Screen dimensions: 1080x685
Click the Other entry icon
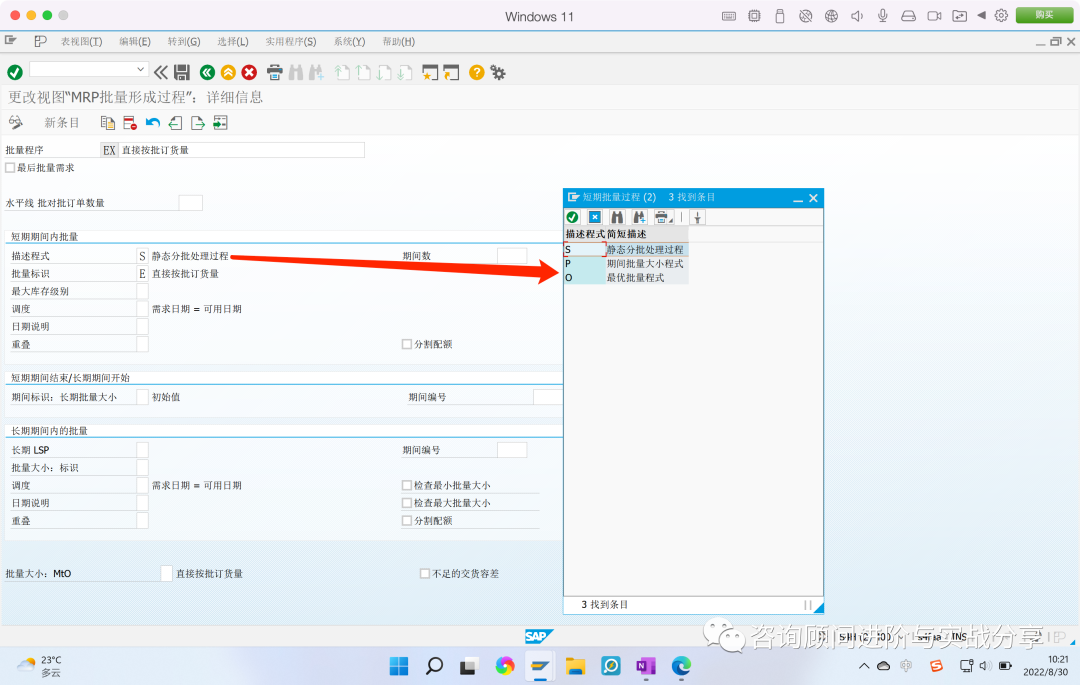coord(220,123)
